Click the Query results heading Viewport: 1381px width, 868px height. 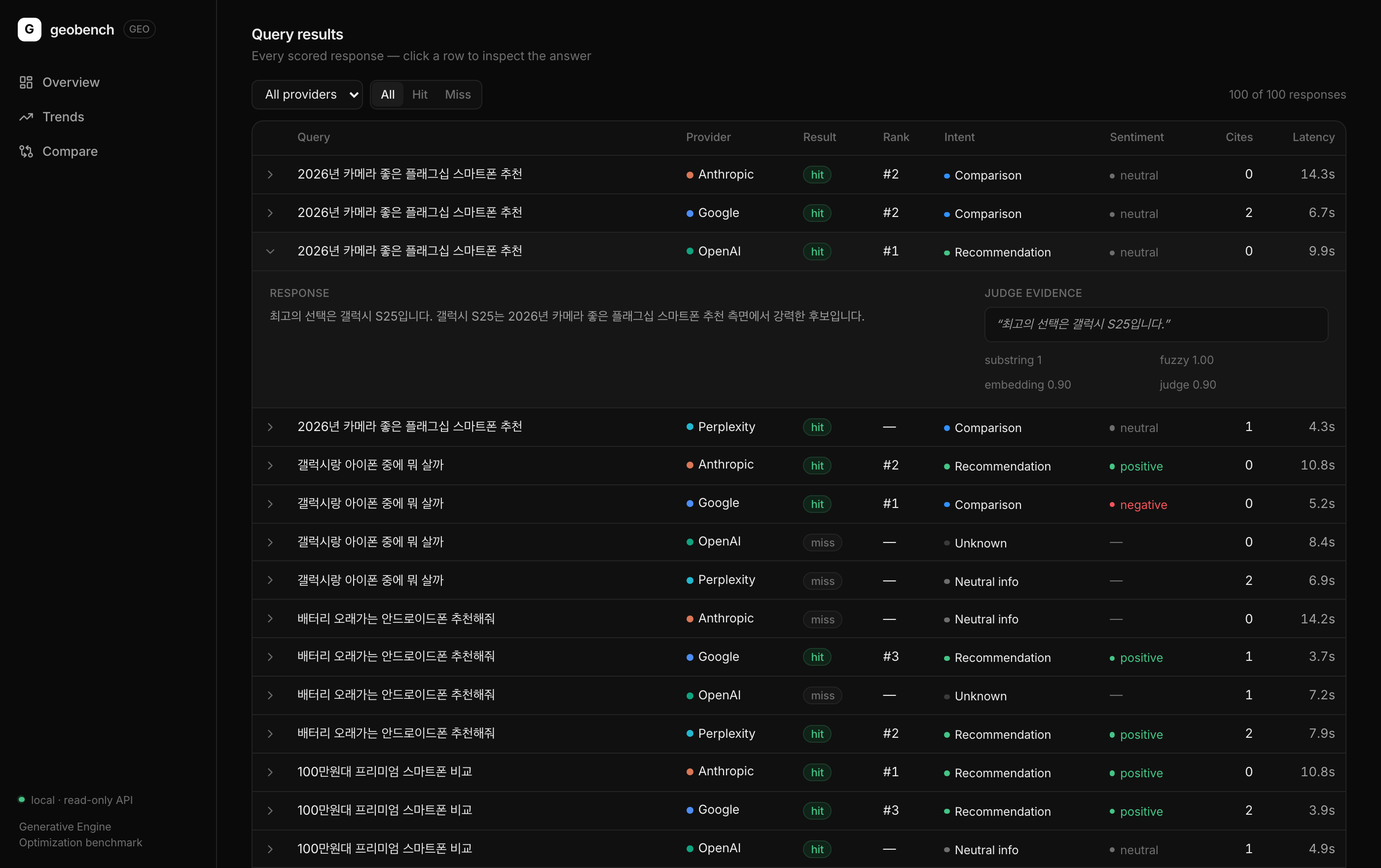[x=297, y=35]
